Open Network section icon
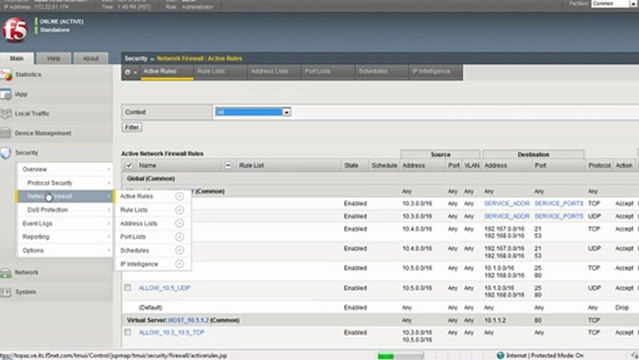This screenshot has height=360, width=639. [x=6, y=272]
